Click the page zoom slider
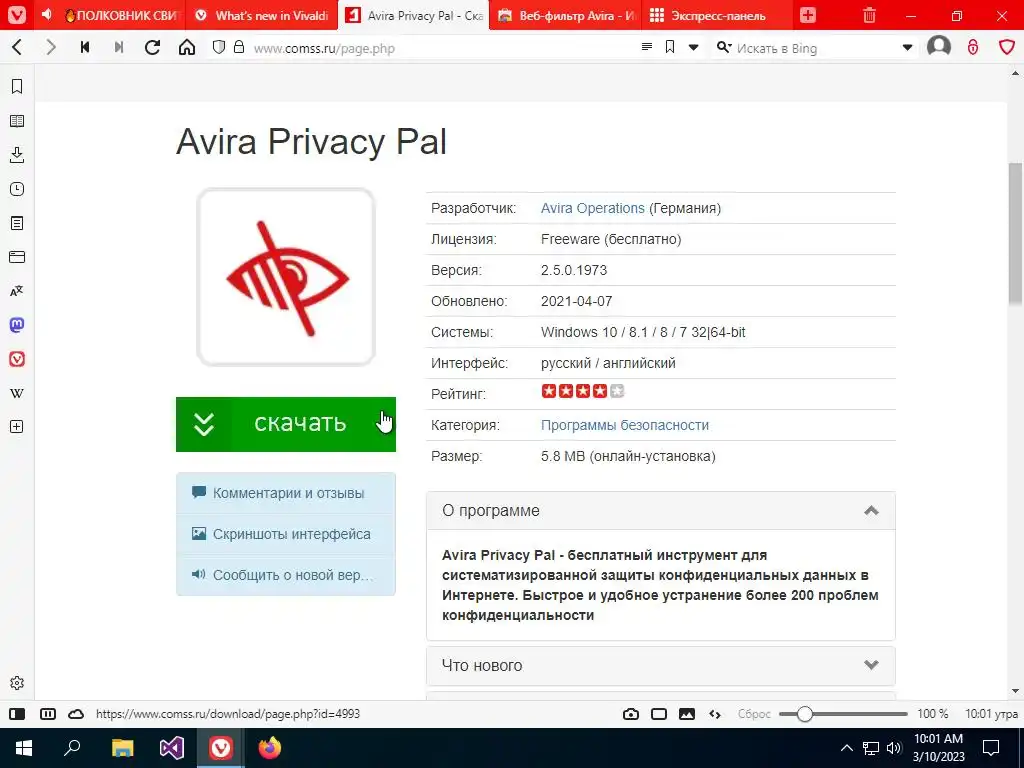The image size is (1024, 768). [843, 714]
